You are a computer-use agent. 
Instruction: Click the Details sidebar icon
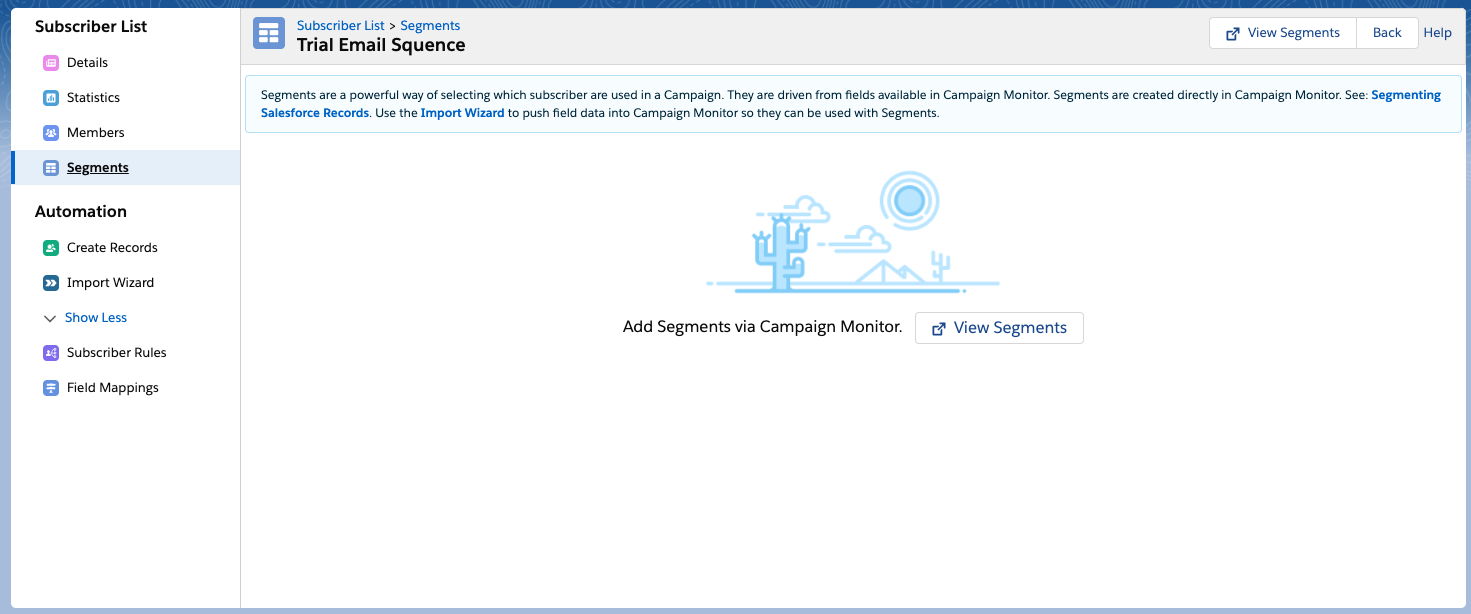[x=51, y=63]
